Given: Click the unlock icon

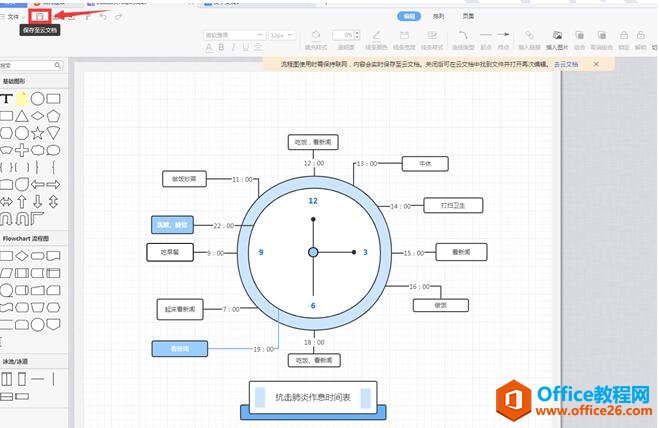Looking at the screenshot, I should tap(641, 35).
